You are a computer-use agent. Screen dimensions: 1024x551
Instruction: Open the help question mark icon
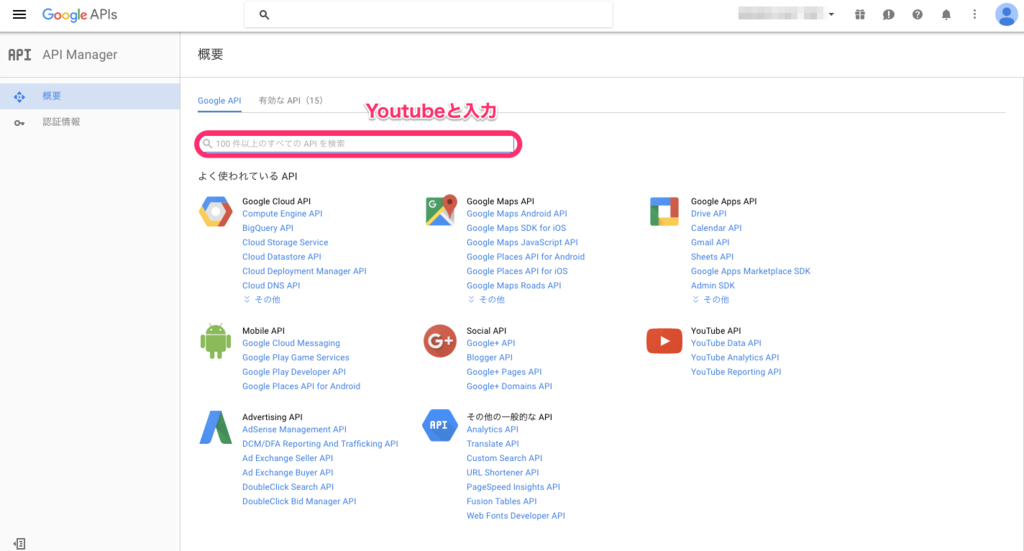[x=918, y=14]
